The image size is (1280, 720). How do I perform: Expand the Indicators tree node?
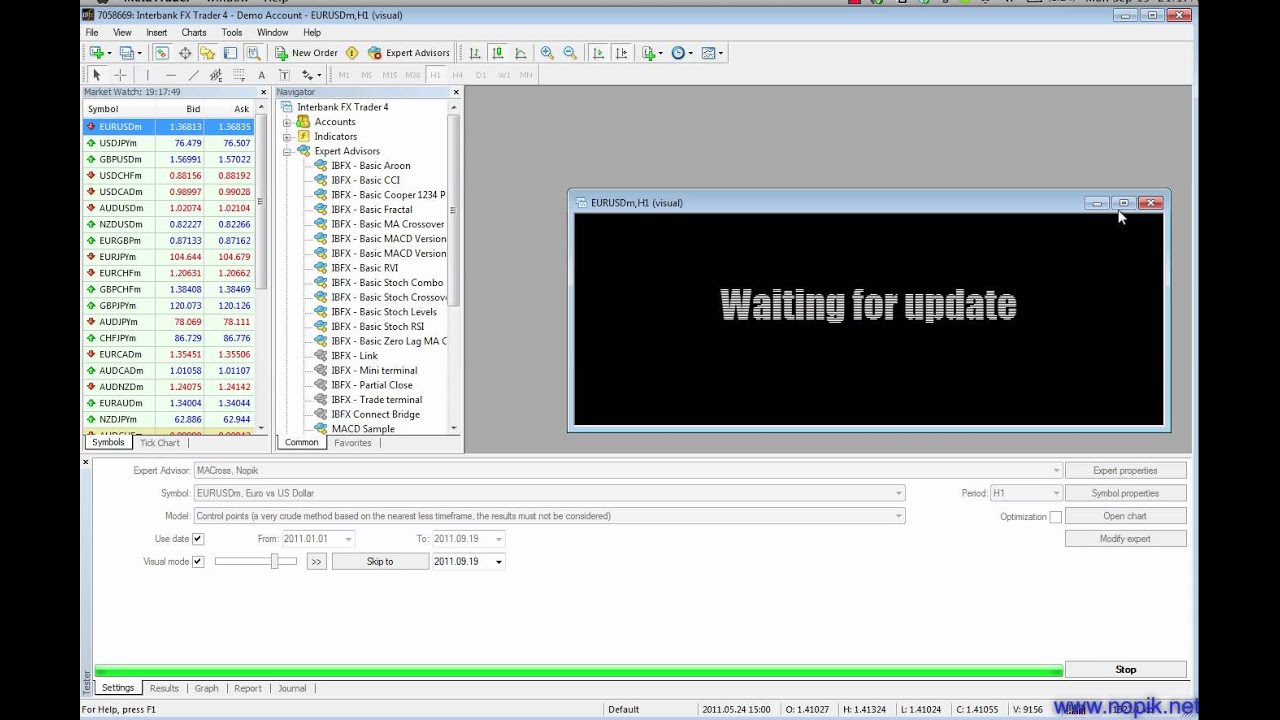287,137
